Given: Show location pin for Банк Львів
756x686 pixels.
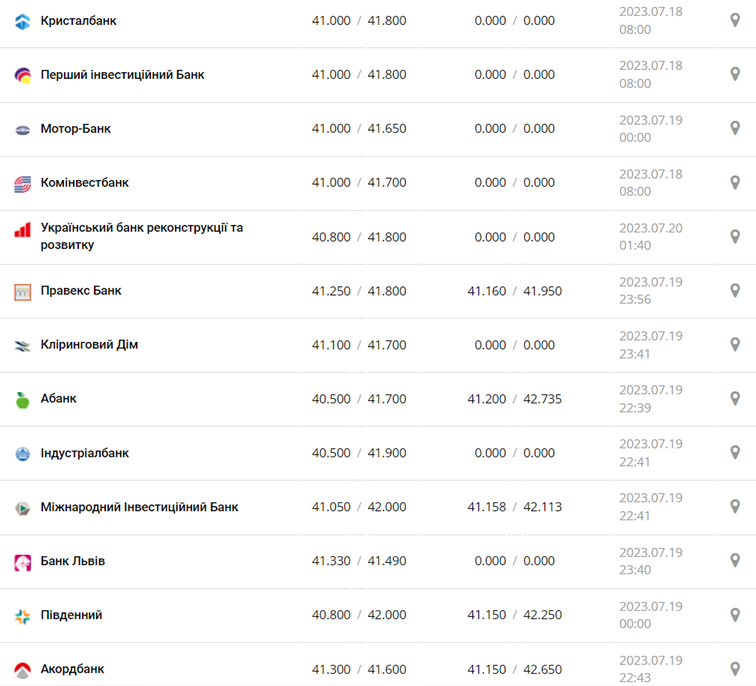Looking at the screenshot, I should click(x=735, y=561).
